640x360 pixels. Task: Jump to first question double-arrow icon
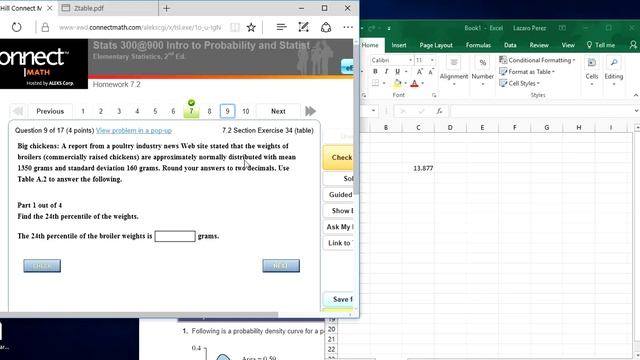(x=18, y=111)
